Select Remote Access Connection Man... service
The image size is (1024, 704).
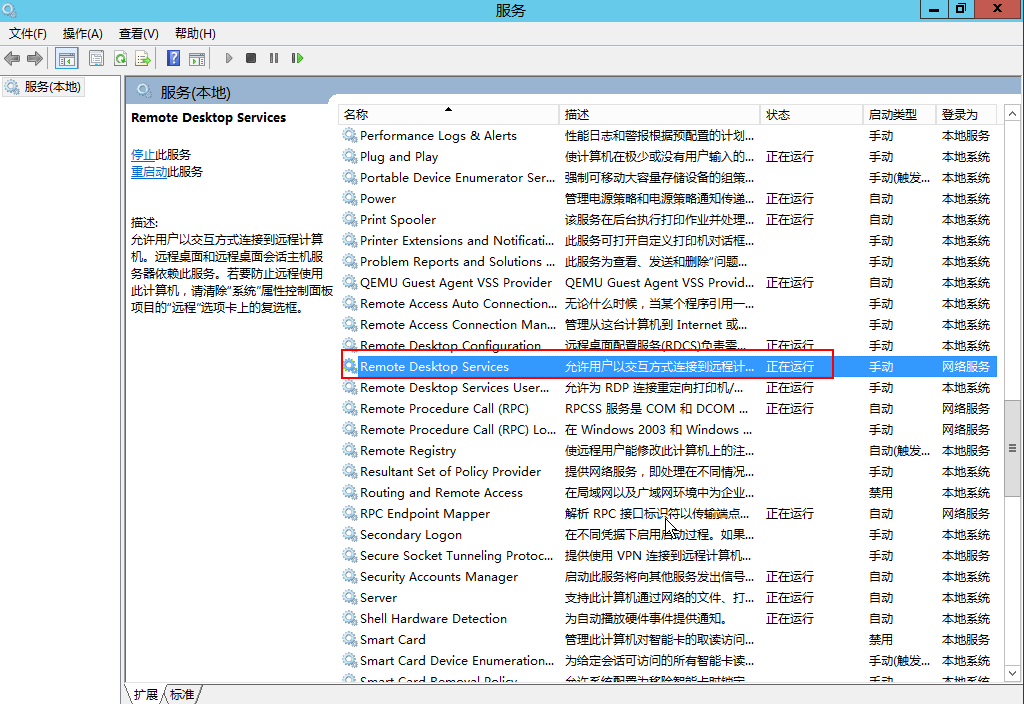[x=667, y=325]
